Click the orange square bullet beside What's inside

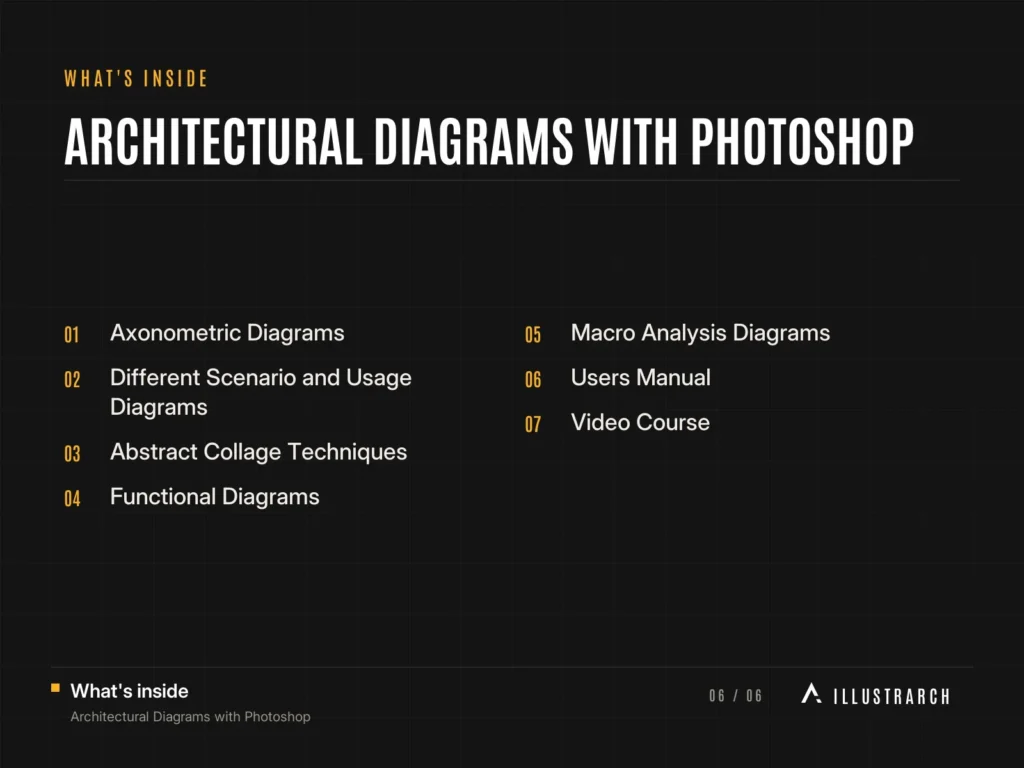56,688
